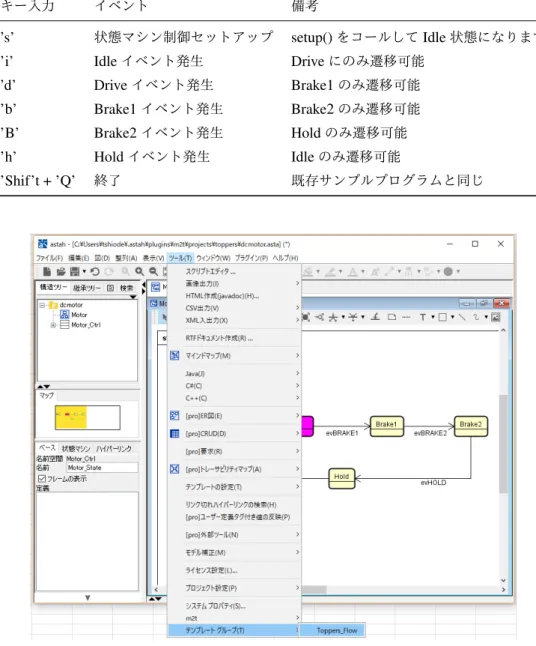Click the astah application logo in title bar
This screenshot has width=536, height=646.
tap(42, 244)
